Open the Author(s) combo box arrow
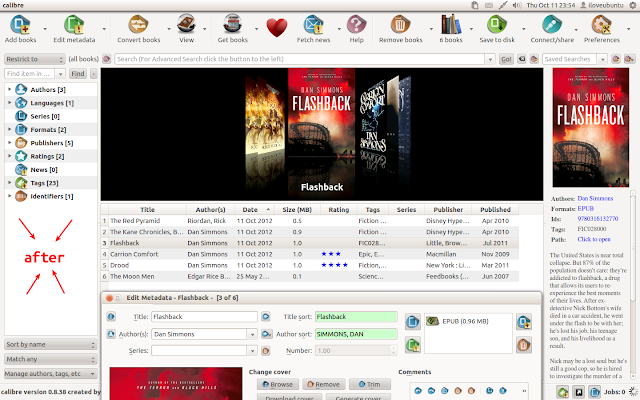The width and height of the screenshot is (640, 400). pos(253,335)
